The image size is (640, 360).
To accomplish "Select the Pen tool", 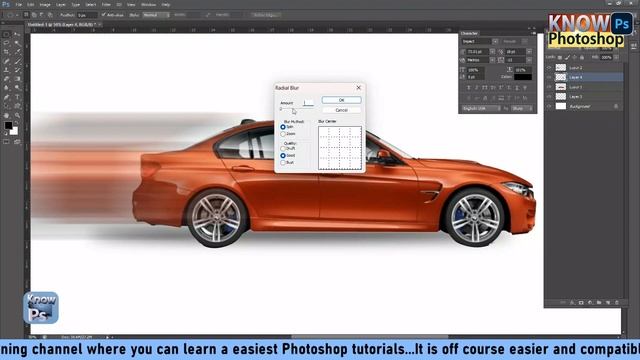I will (x=6, y=97).
